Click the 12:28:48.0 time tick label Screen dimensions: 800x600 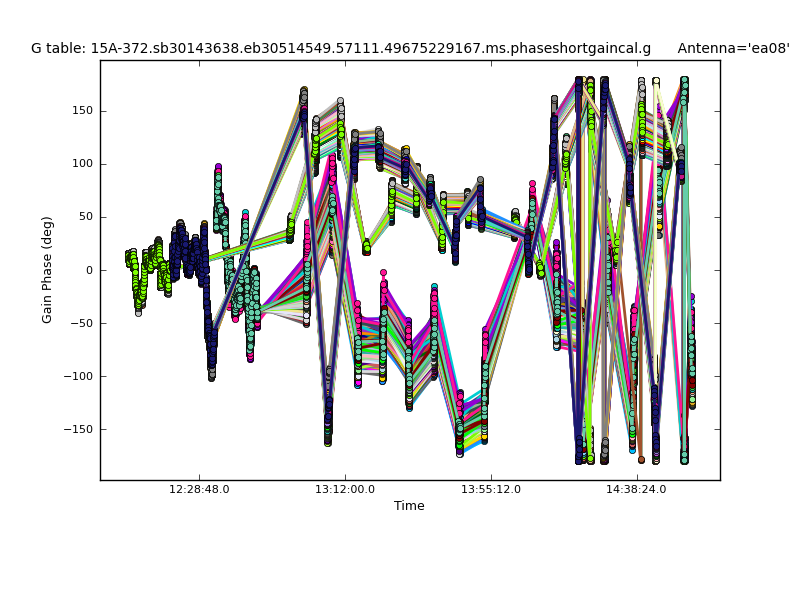(x=199, y=490)
